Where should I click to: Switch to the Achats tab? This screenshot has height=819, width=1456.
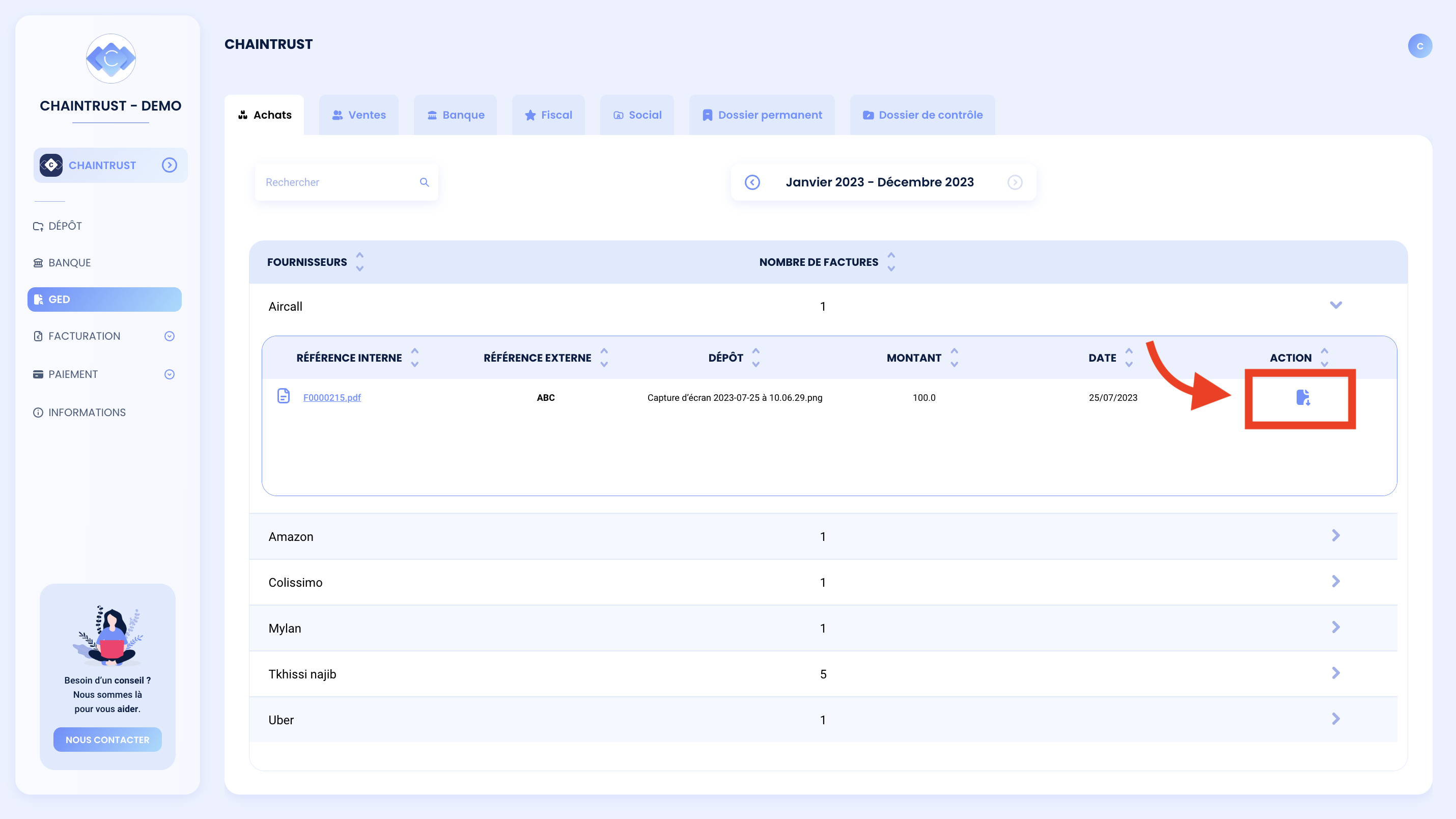click(265, 115)
